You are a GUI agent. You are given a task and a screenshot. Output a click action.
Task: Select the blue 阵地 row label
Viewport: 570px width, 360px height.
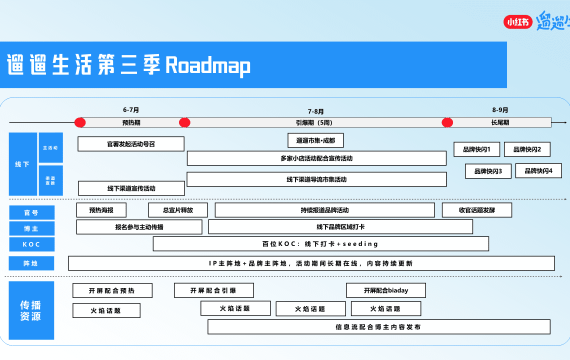(x=32, y=263)
